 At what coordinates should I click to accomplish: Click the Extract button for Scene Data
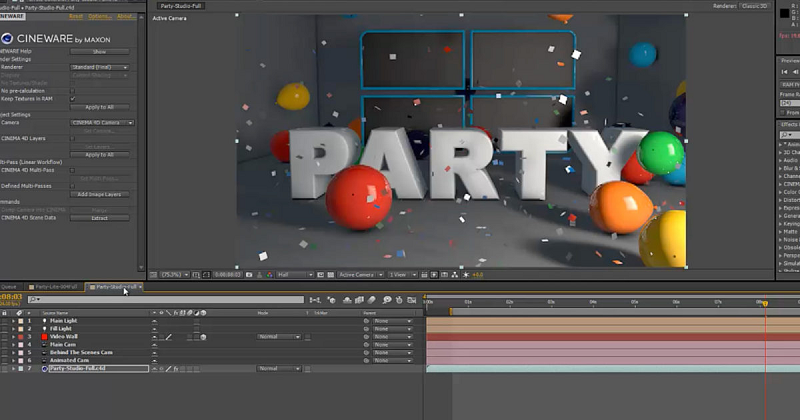tap(100, 218)
